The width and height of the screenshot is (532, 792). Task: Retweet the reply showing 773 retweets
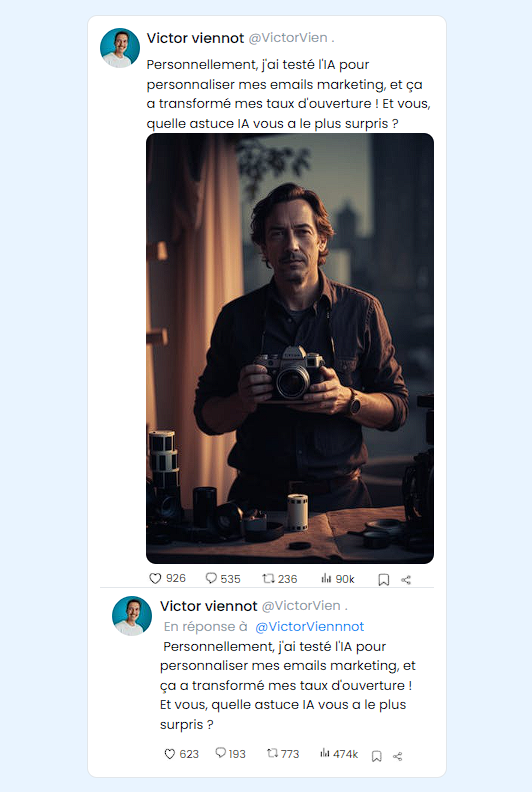(272, 754)
